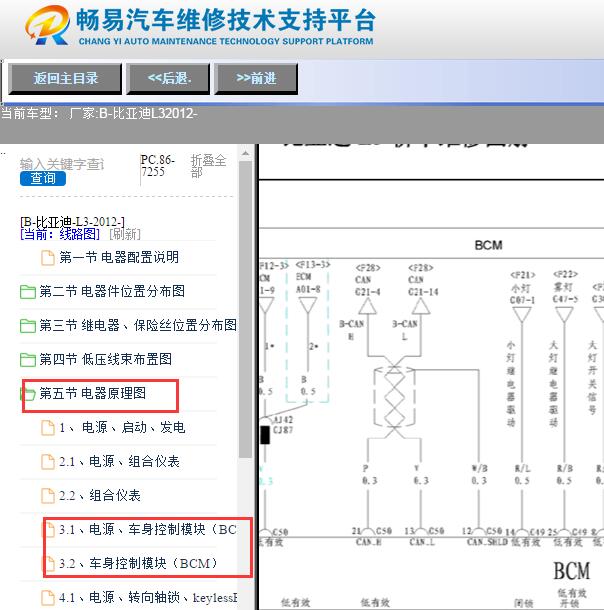Click page icon beside 2.2、组合仪表
Viewport: 604px width, 610px height.
click(48, 496)
